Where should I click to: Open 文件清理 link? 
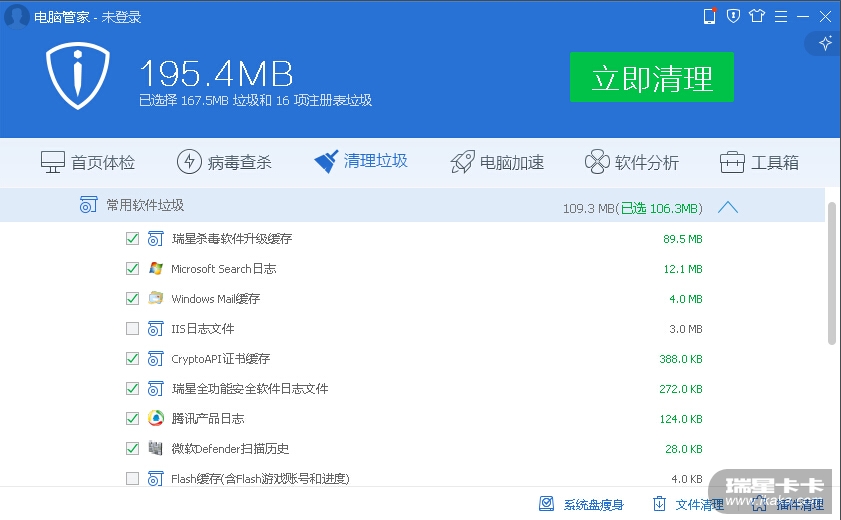(699, 504)
